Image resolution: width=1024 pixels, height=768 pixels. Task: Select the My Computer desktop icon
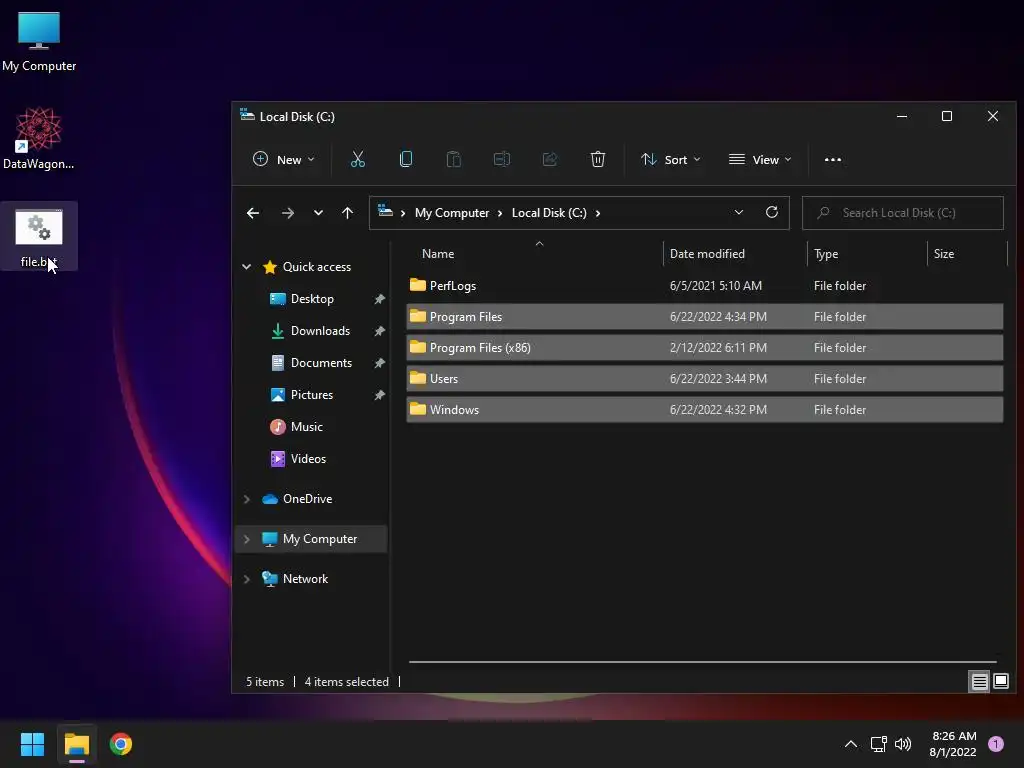pyautogui.click(x=39, y=42)
